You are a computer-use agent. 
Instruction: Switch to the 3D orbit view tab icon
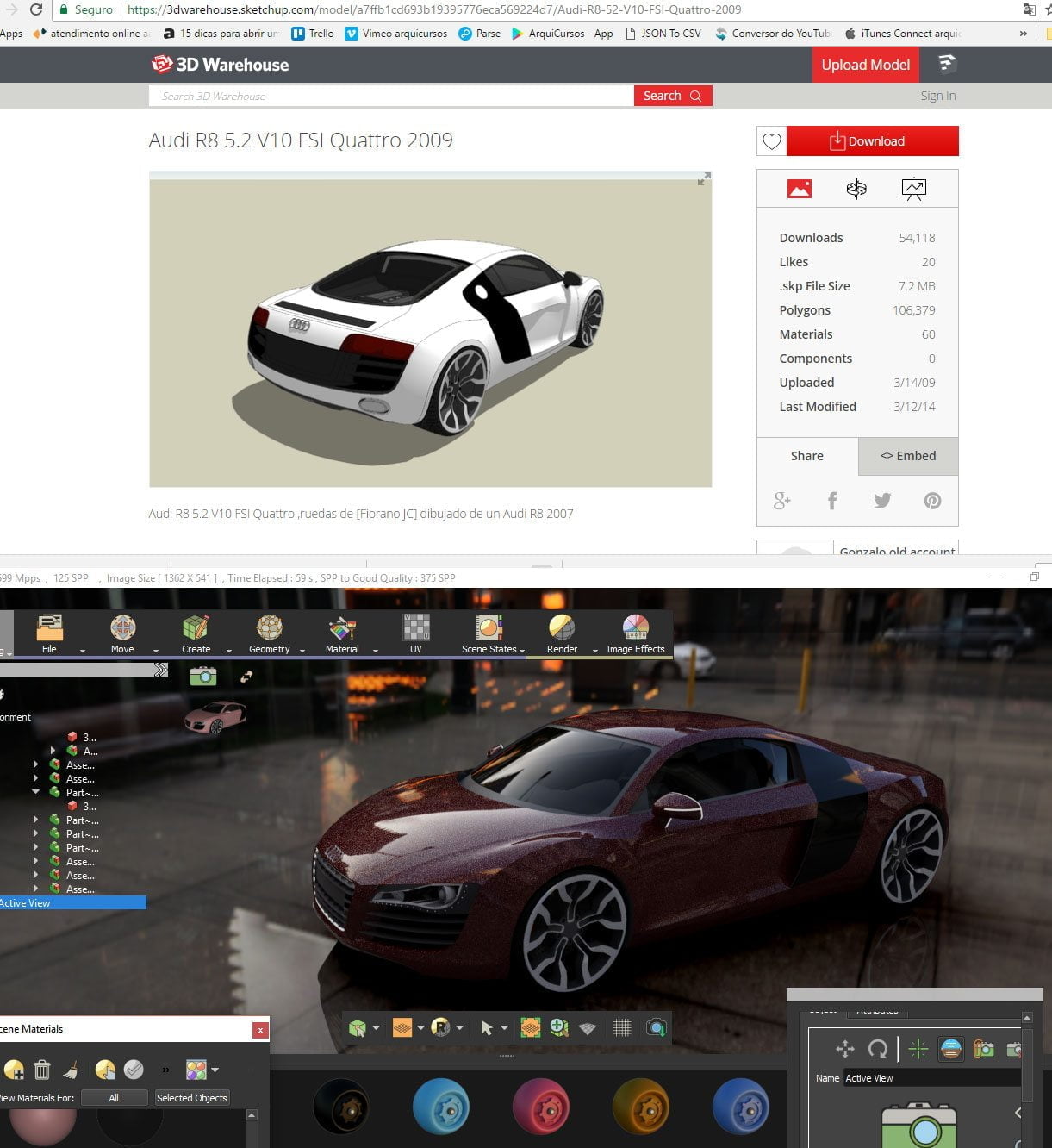click(x=856, y=189)
